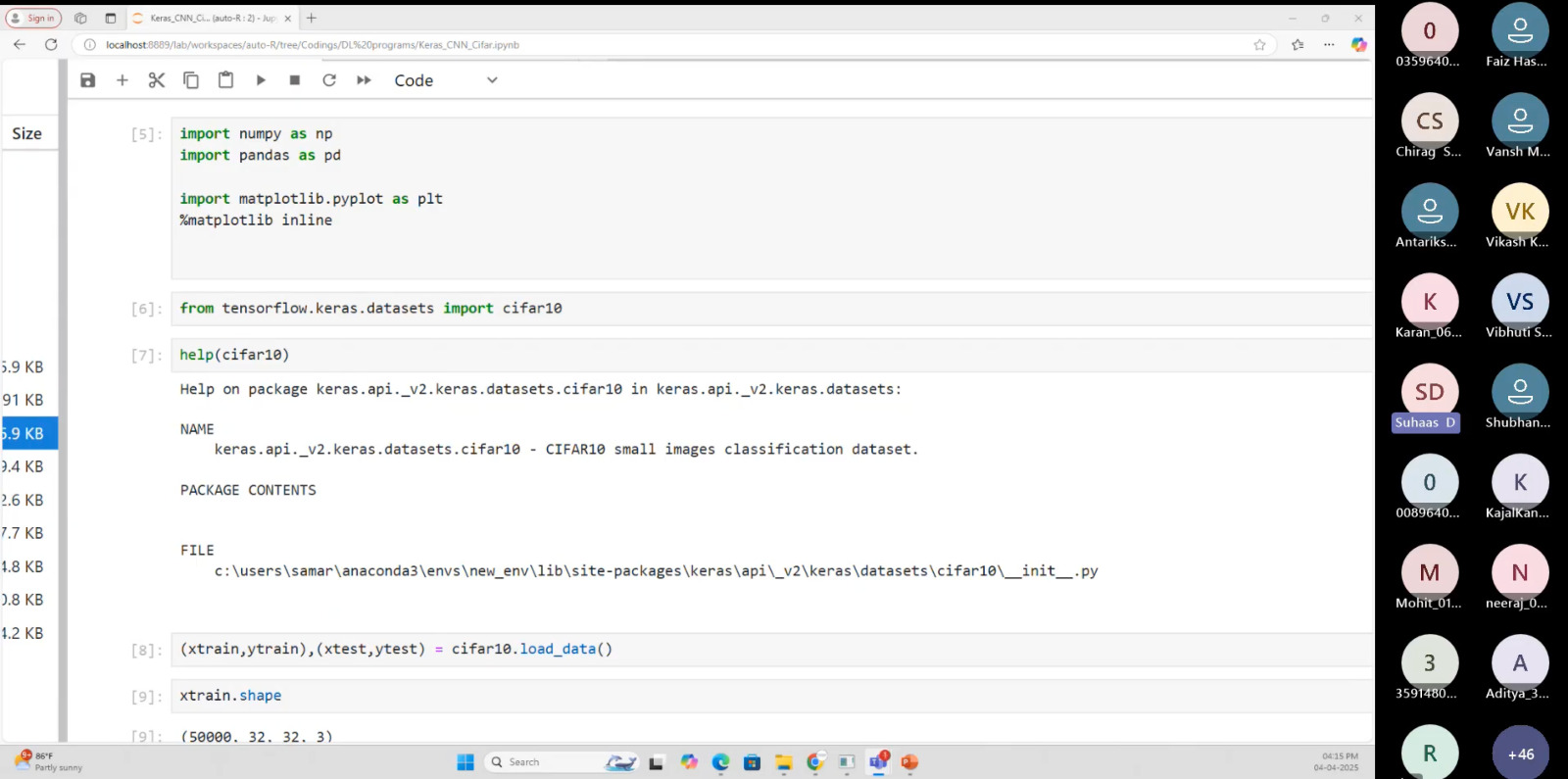The image size is (1568, 779).
Task: Sort files by the Size column header
Action: click(x=27, y=133)
